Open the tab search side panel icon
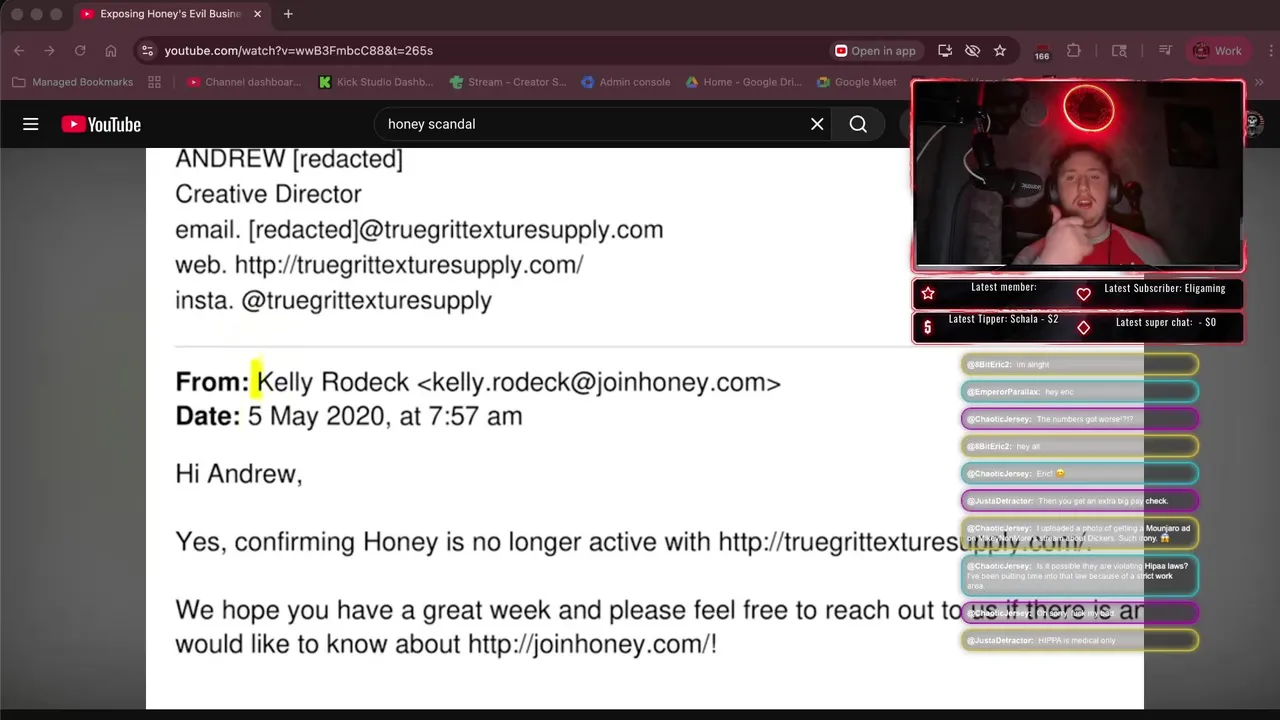The image size is (1280, 720). (x=1119, y=50)
